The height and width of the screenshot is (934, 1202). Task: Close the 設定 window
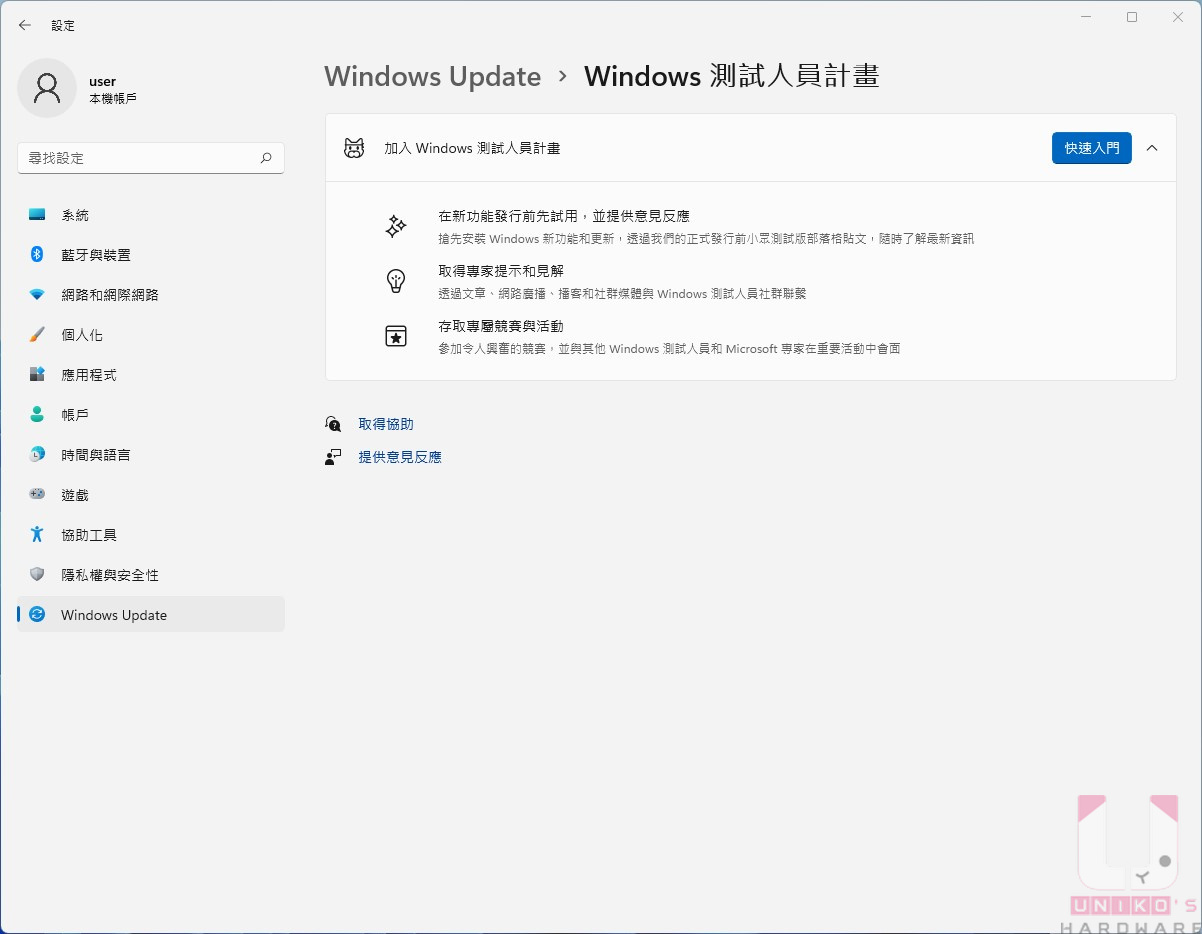point(1178,17)
